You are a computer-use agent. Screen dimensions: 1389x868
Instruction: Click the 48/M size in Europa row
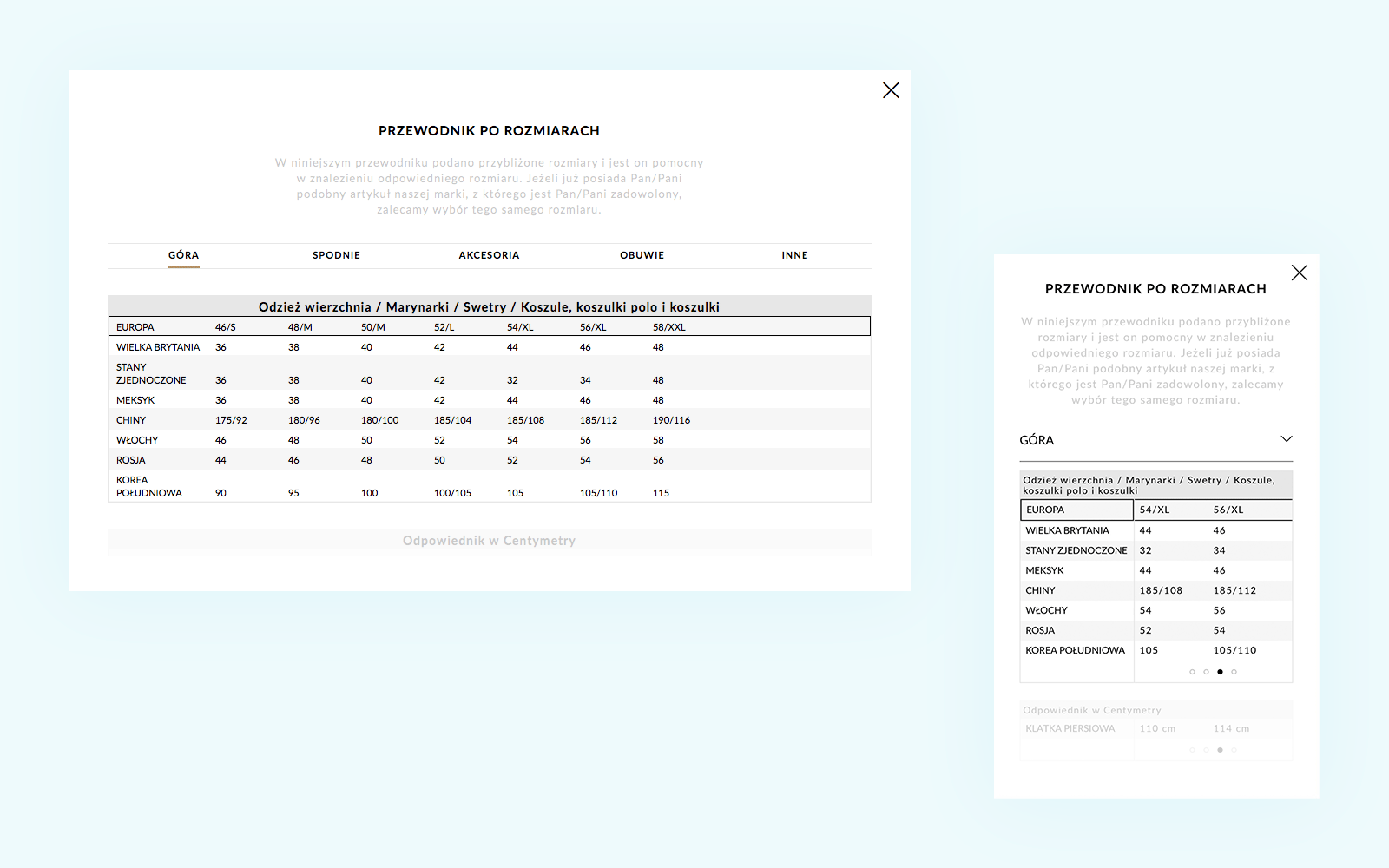(300, 327)
